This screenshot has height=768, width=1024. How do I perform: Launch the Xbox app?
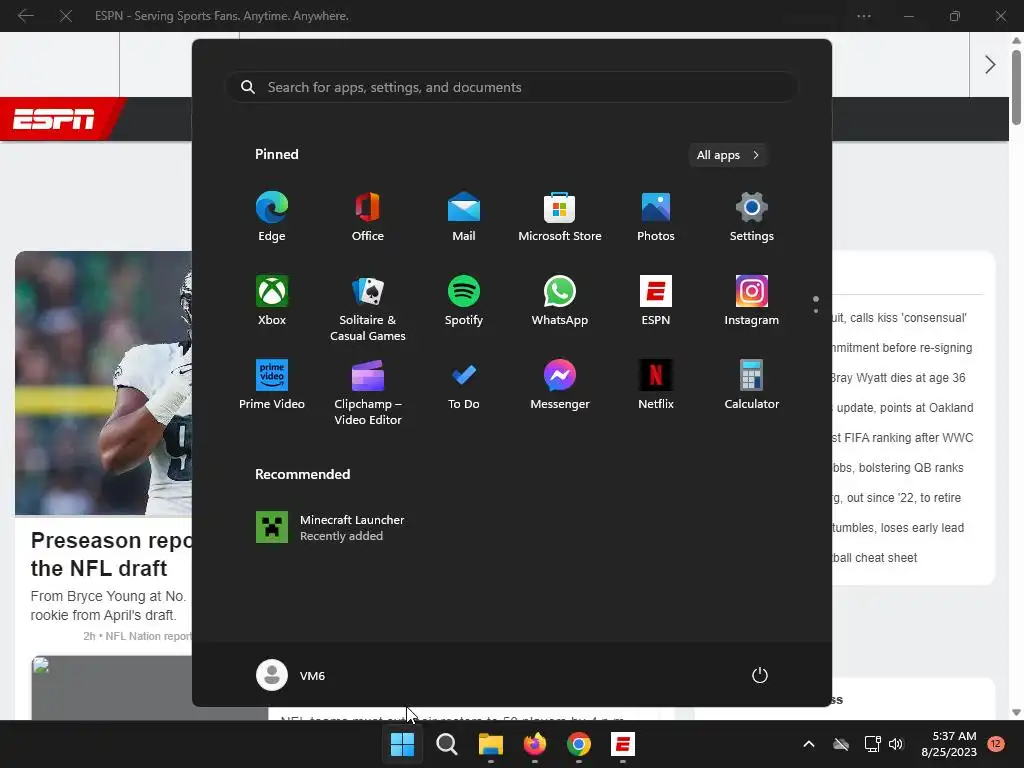(272, 300)
